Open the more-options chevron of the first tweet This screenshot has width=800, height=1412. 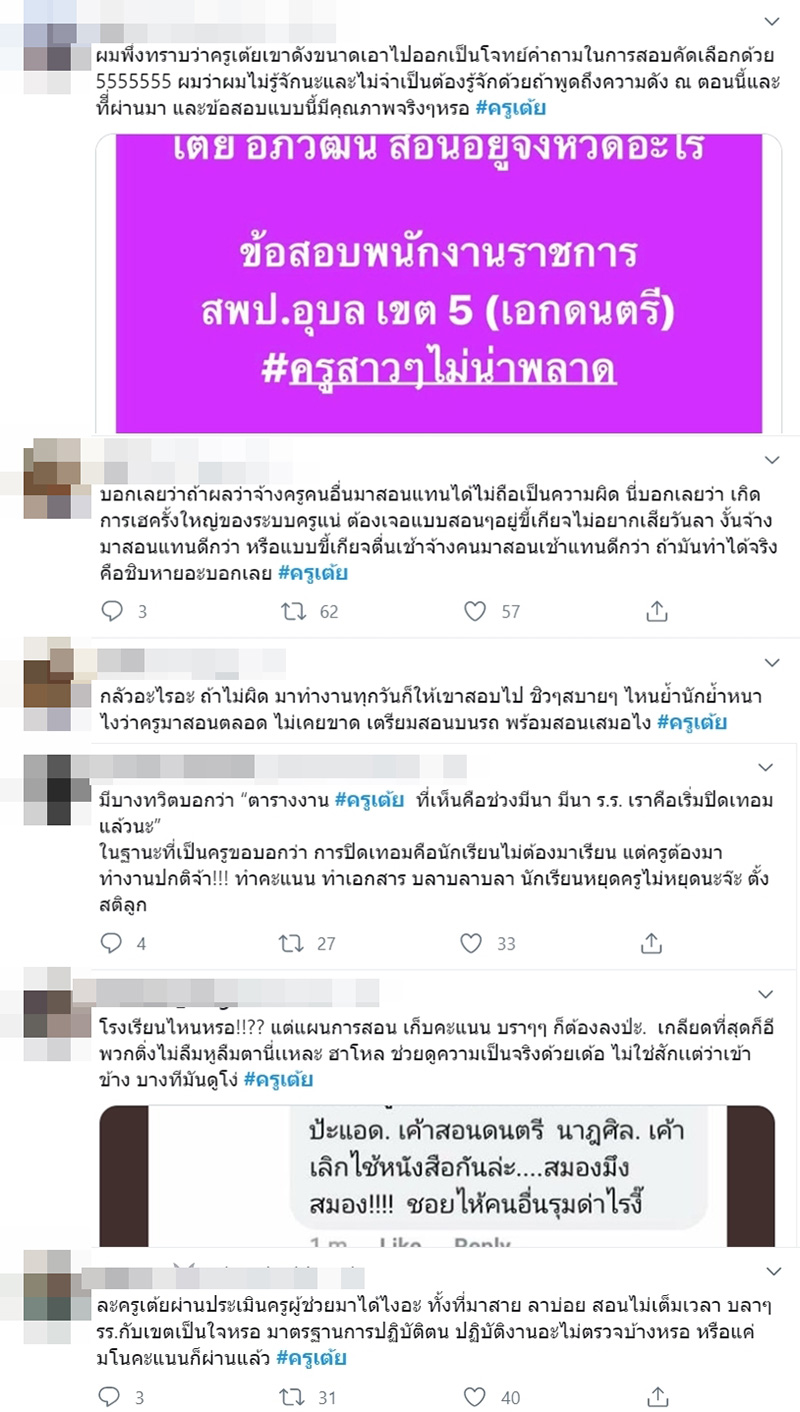click(x=771, y=20)
